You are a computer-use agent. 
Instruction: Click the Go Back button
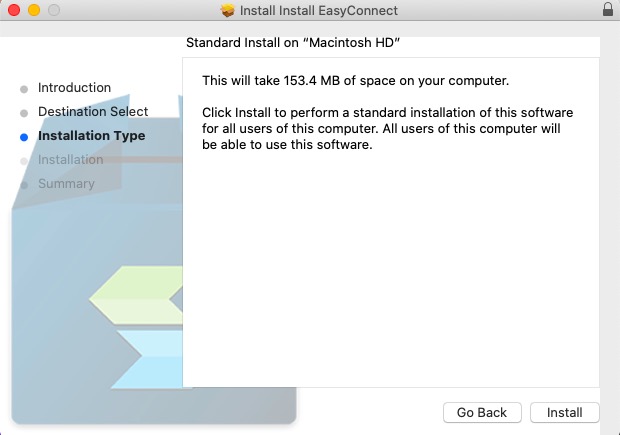(482, 412)
